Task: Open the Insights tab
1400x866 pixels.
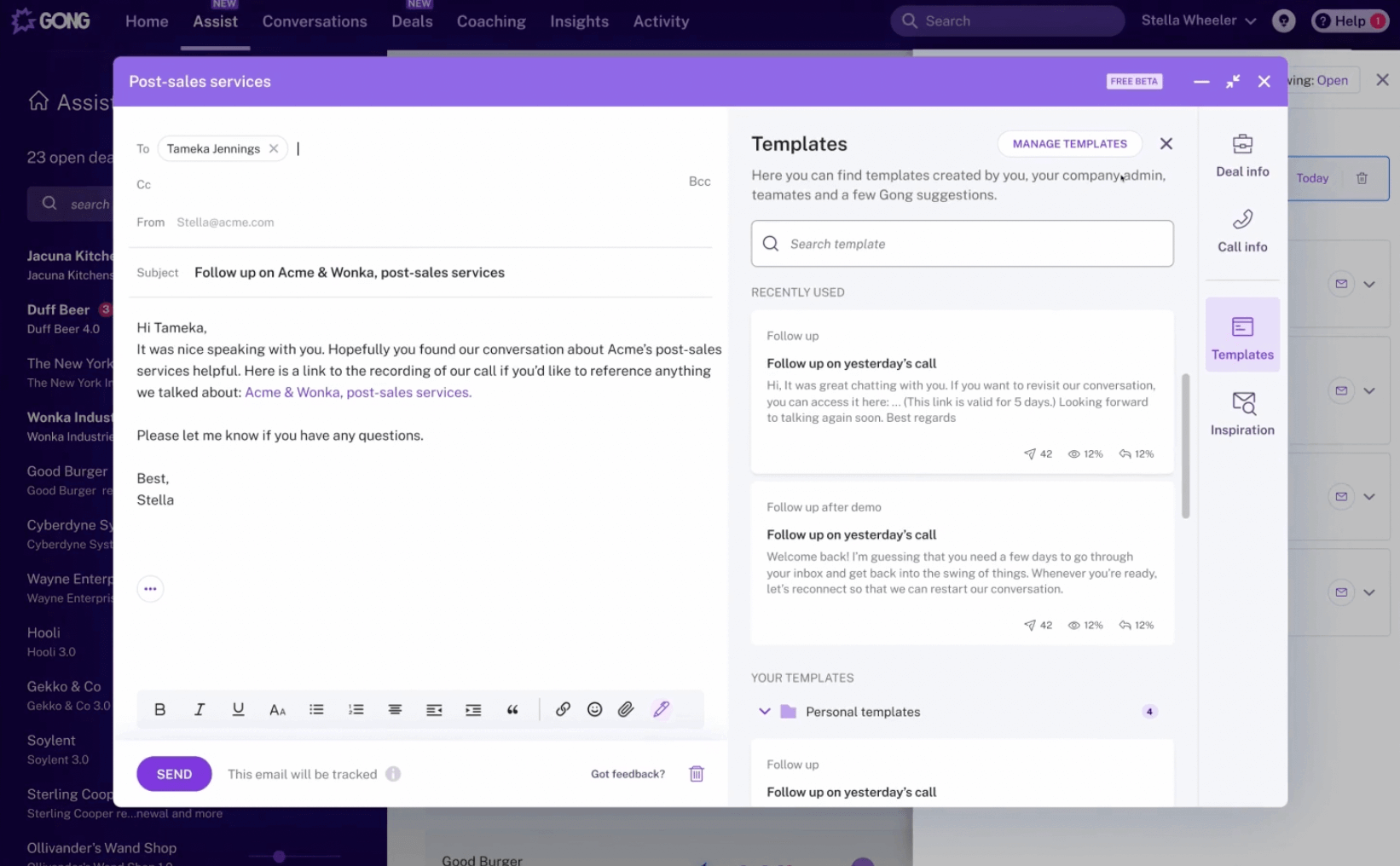Action: click(579, 21)
